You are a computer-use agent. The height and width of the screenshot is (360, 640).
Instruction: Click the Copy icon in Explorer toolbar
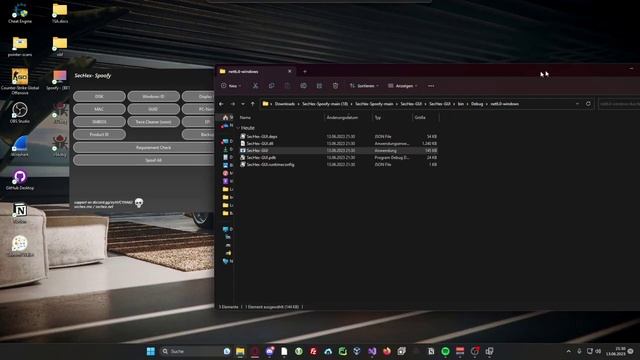271,86
